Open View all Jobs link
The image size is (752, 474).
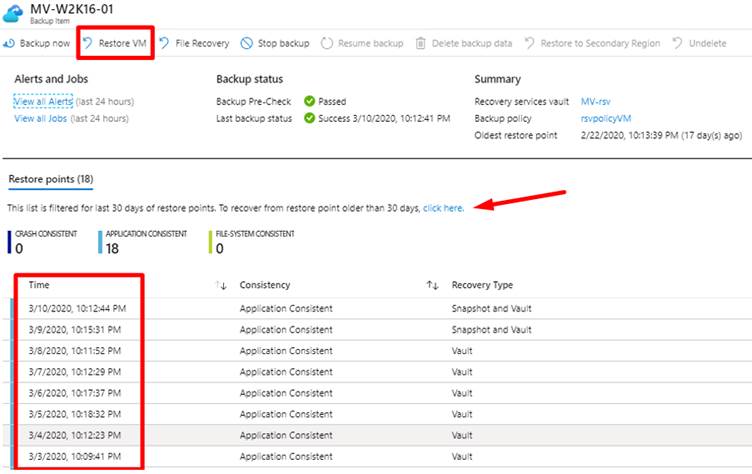coord(40,118)
